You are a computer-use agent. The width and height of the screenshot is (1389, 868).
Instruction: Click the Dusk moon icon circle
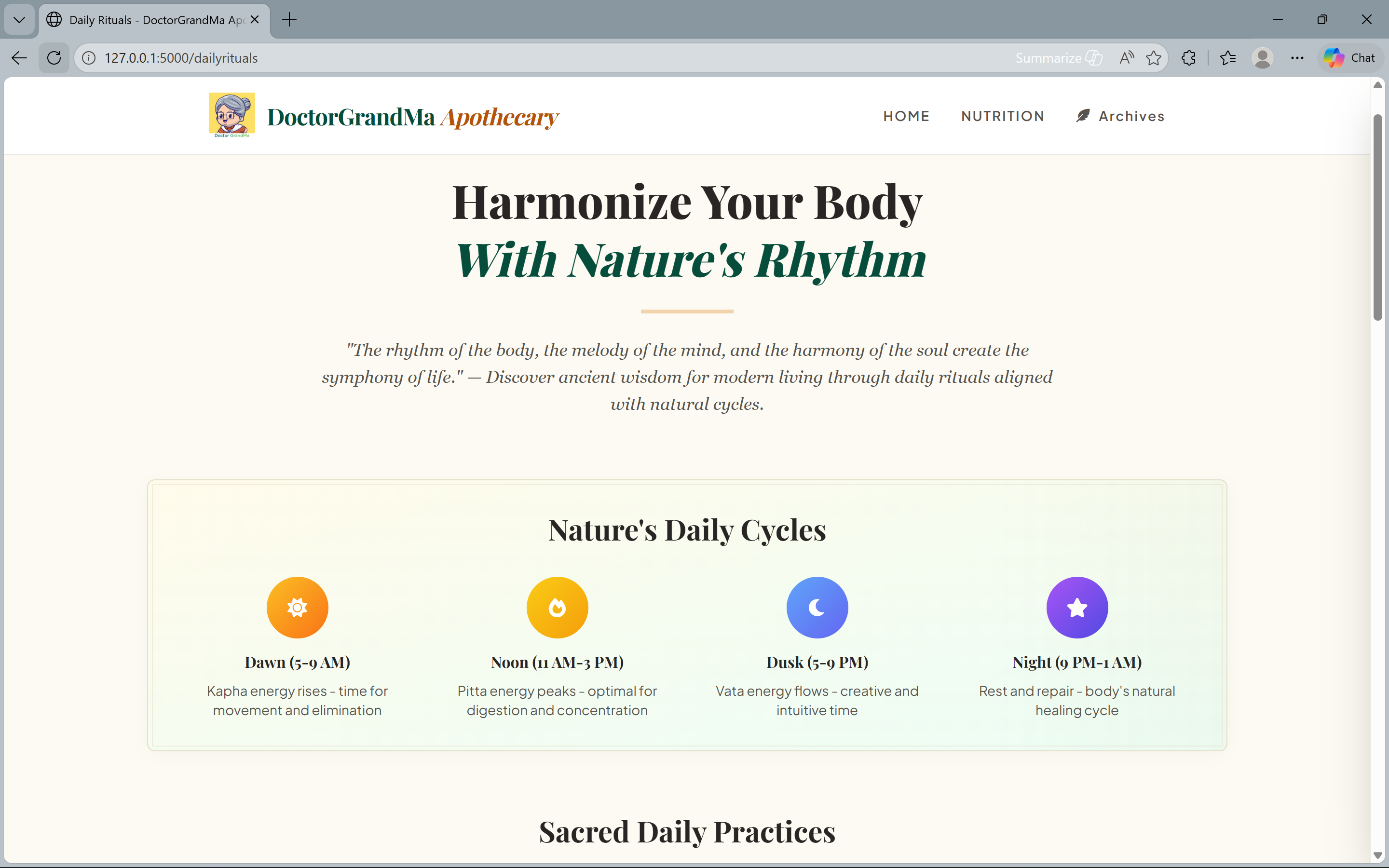[817, 607]
